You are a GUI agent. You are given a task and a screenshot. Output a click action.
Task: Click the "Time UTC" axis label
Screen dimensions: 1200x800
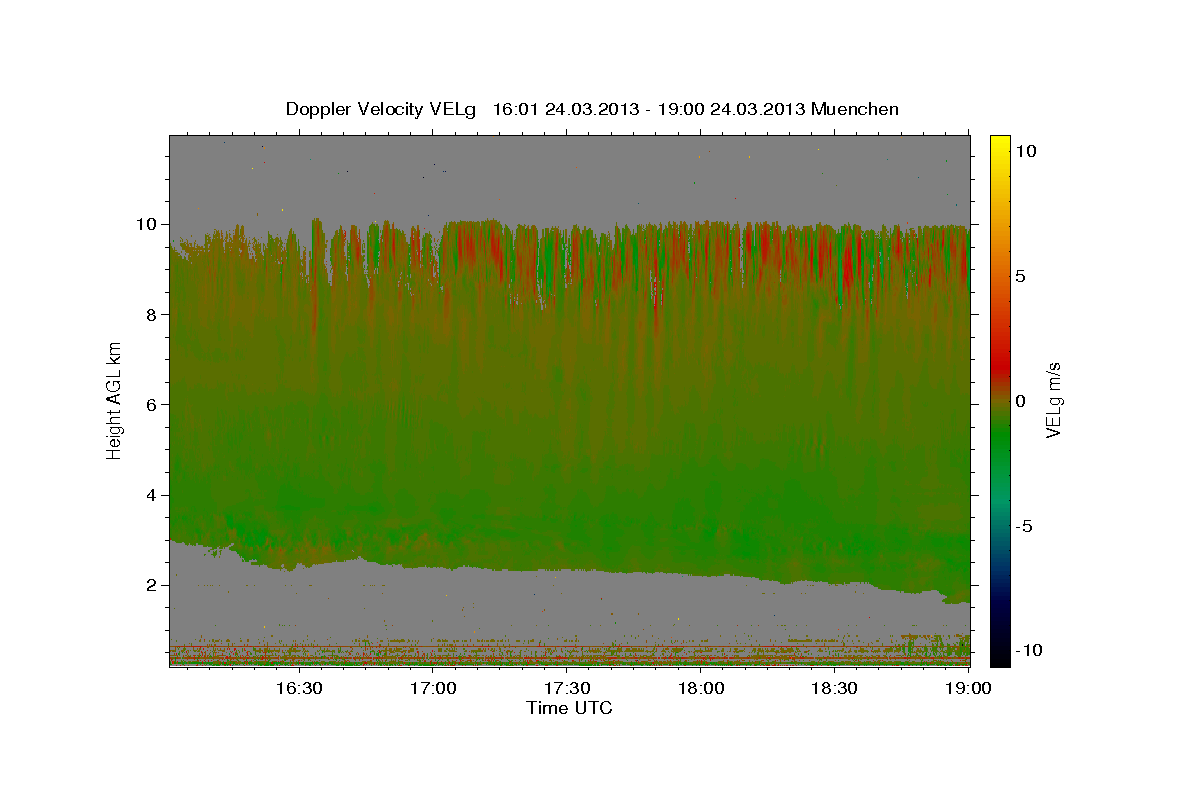(569, 708)
